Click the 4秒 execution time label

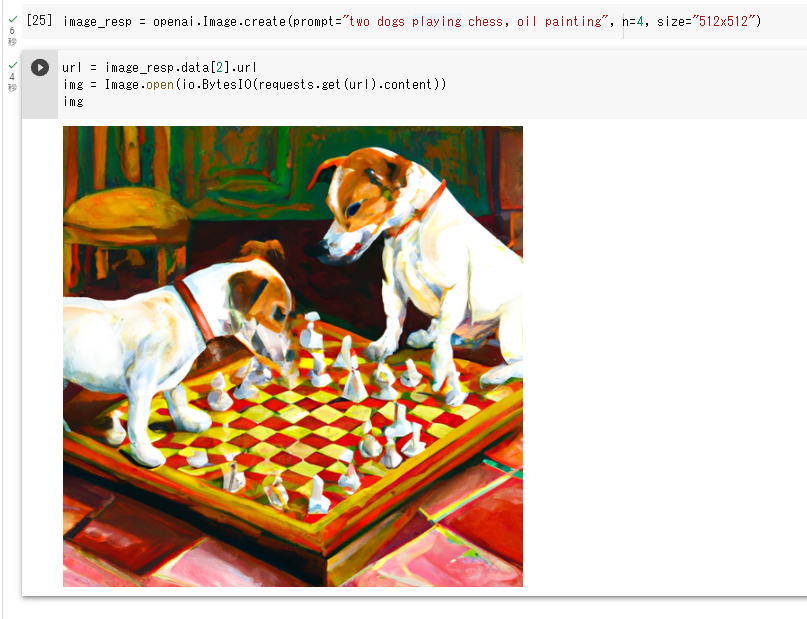coord(12,82)
